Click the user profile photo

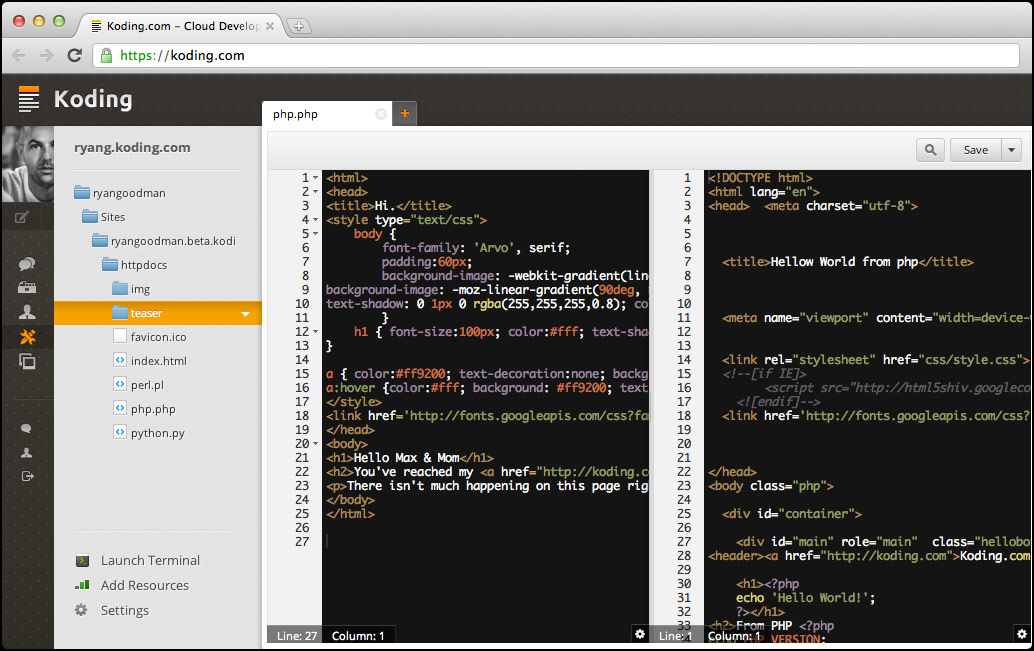28,164
